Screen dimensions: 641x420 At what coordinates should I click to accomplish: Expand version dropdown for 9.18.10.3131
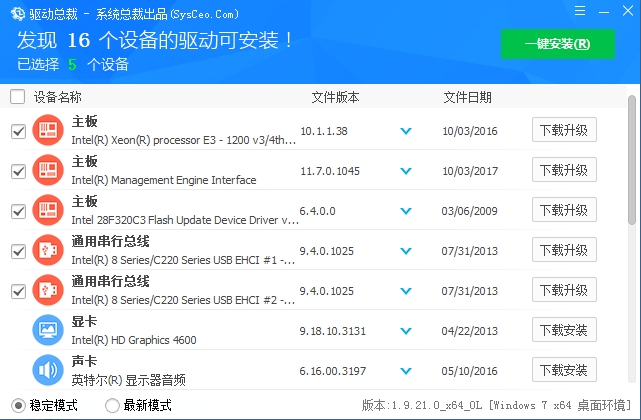[406, 331]
